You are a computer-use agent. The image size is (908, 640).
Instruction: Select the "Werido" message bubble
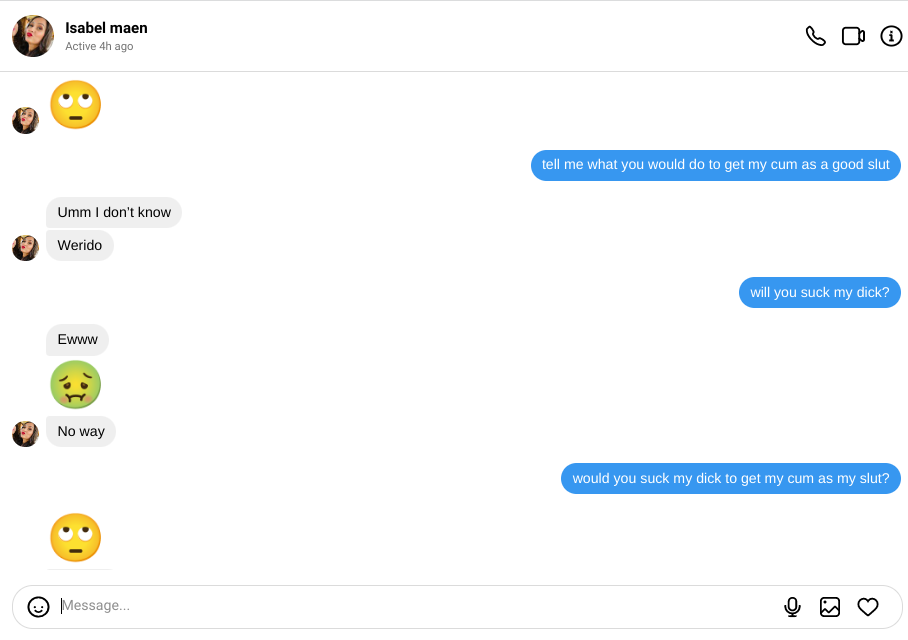pos(80,245)
